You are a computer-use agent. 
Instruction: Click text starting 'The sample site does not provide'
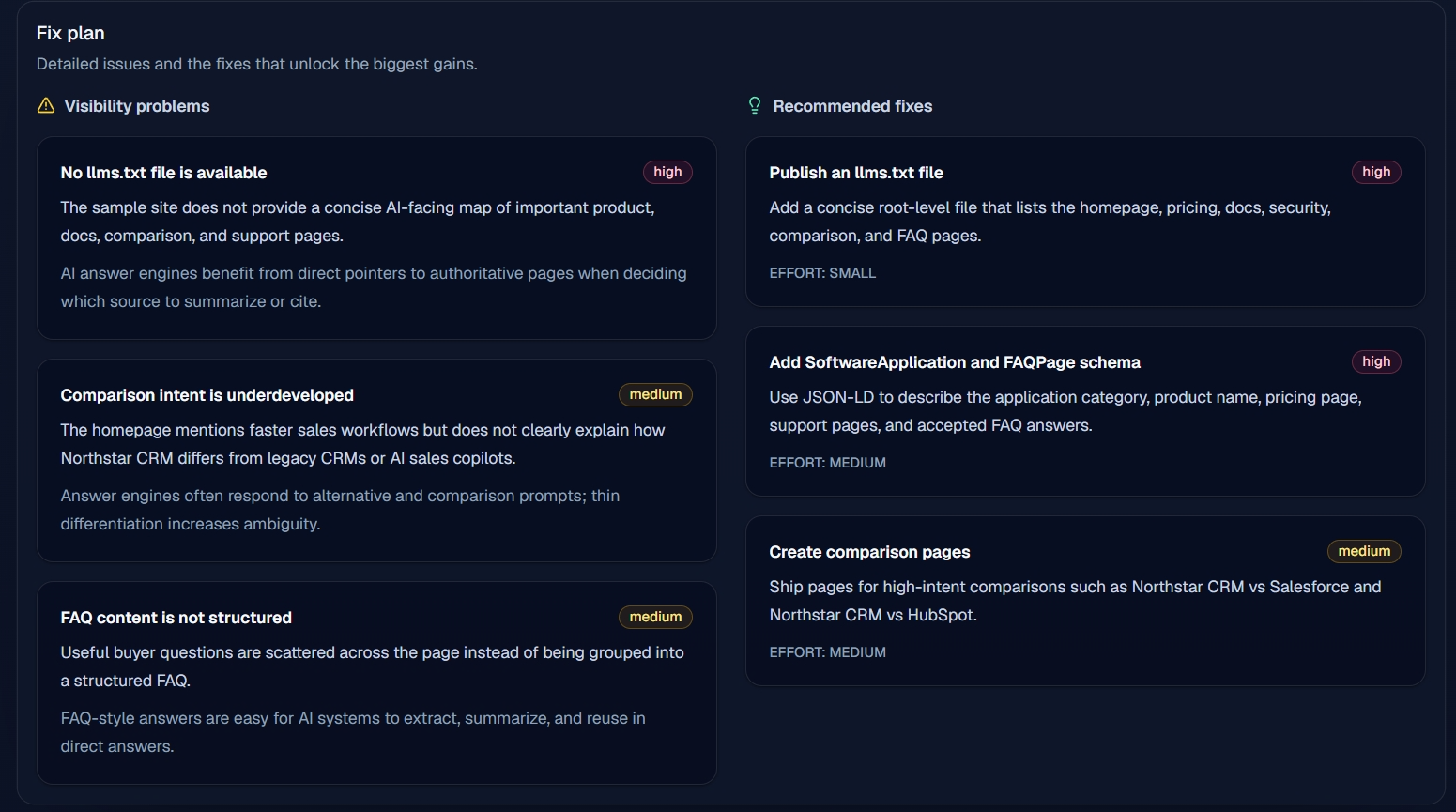[x=358, y=222]
